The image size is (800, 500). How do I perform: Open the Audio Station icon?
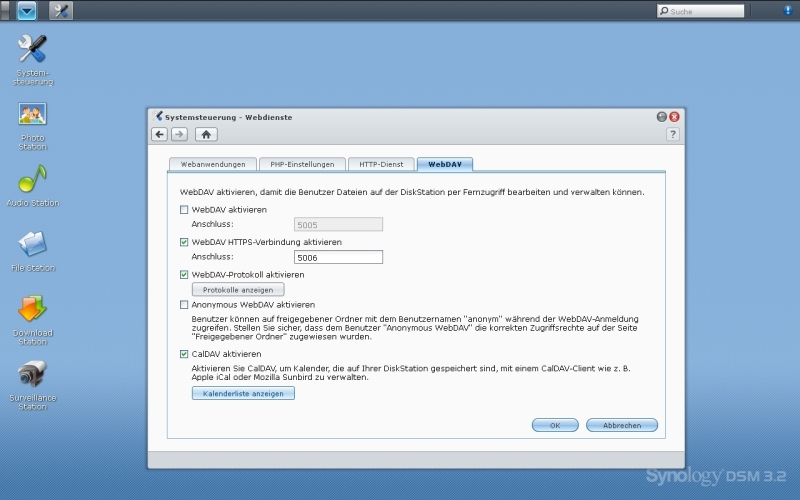(33, 180)
